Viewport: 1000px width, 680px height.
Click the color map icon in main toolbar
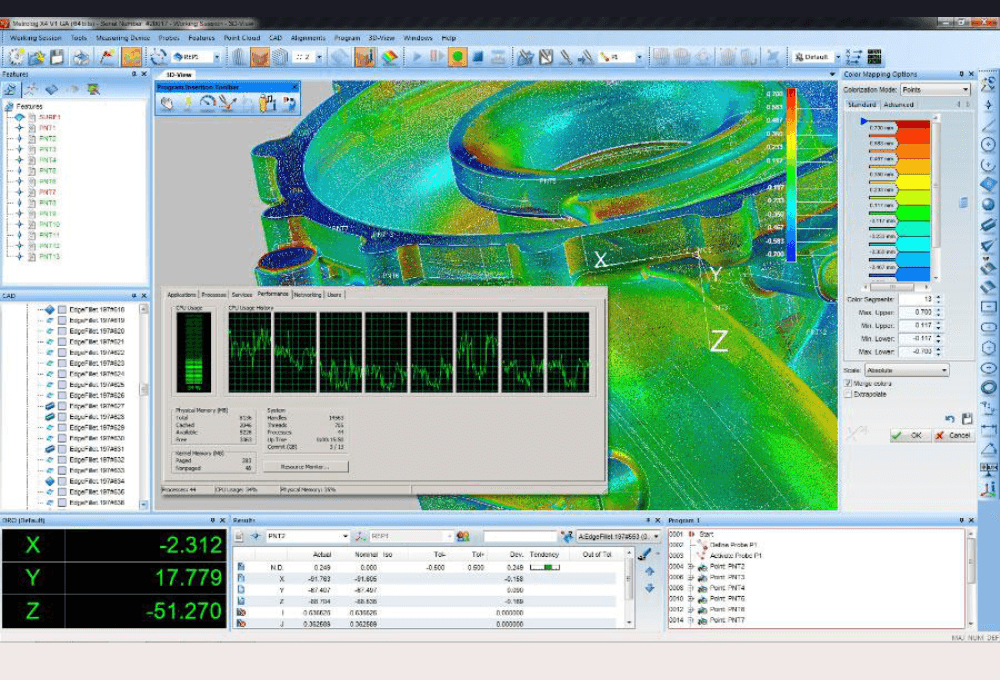tap(389, 57)
